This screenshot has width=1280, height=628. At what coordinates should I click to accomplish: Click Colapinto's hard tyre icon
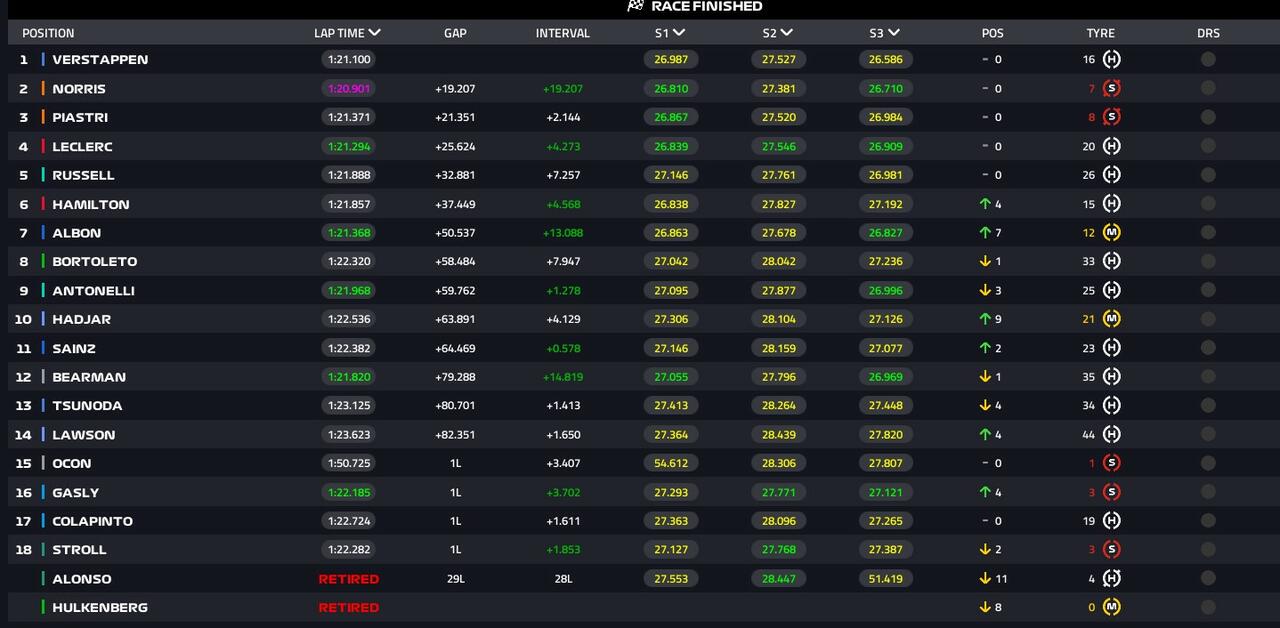pyautogui.click(x=1111, y=521)
